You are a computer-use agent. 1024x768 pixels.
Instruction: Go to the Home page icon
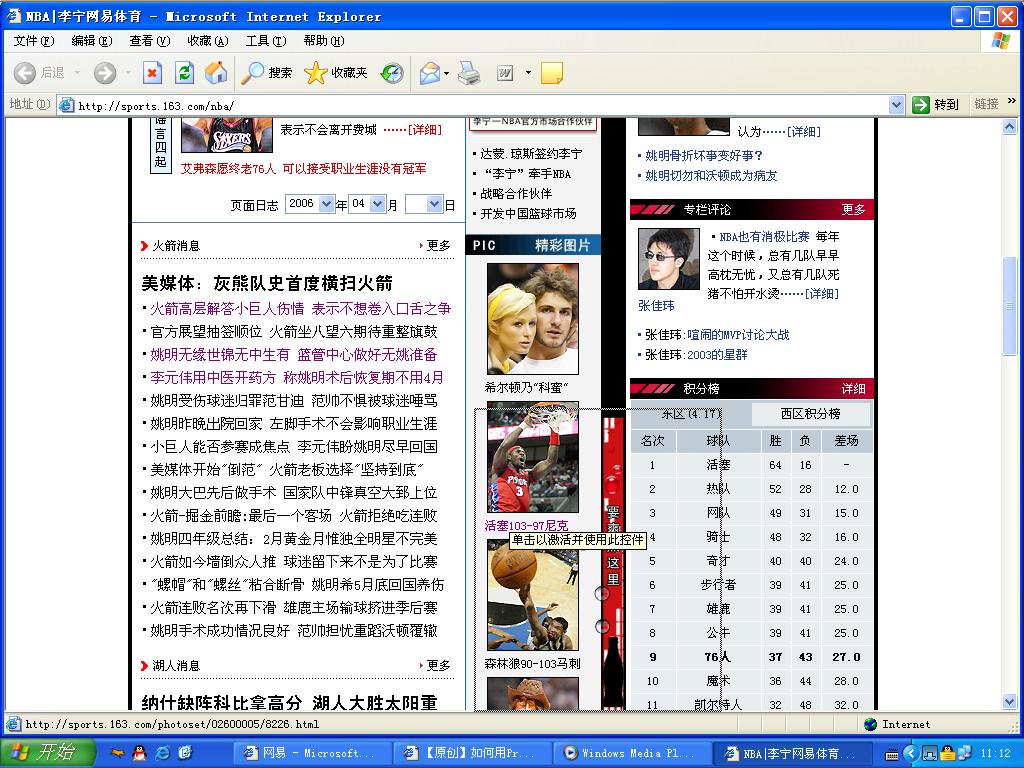tap(216, 72)
